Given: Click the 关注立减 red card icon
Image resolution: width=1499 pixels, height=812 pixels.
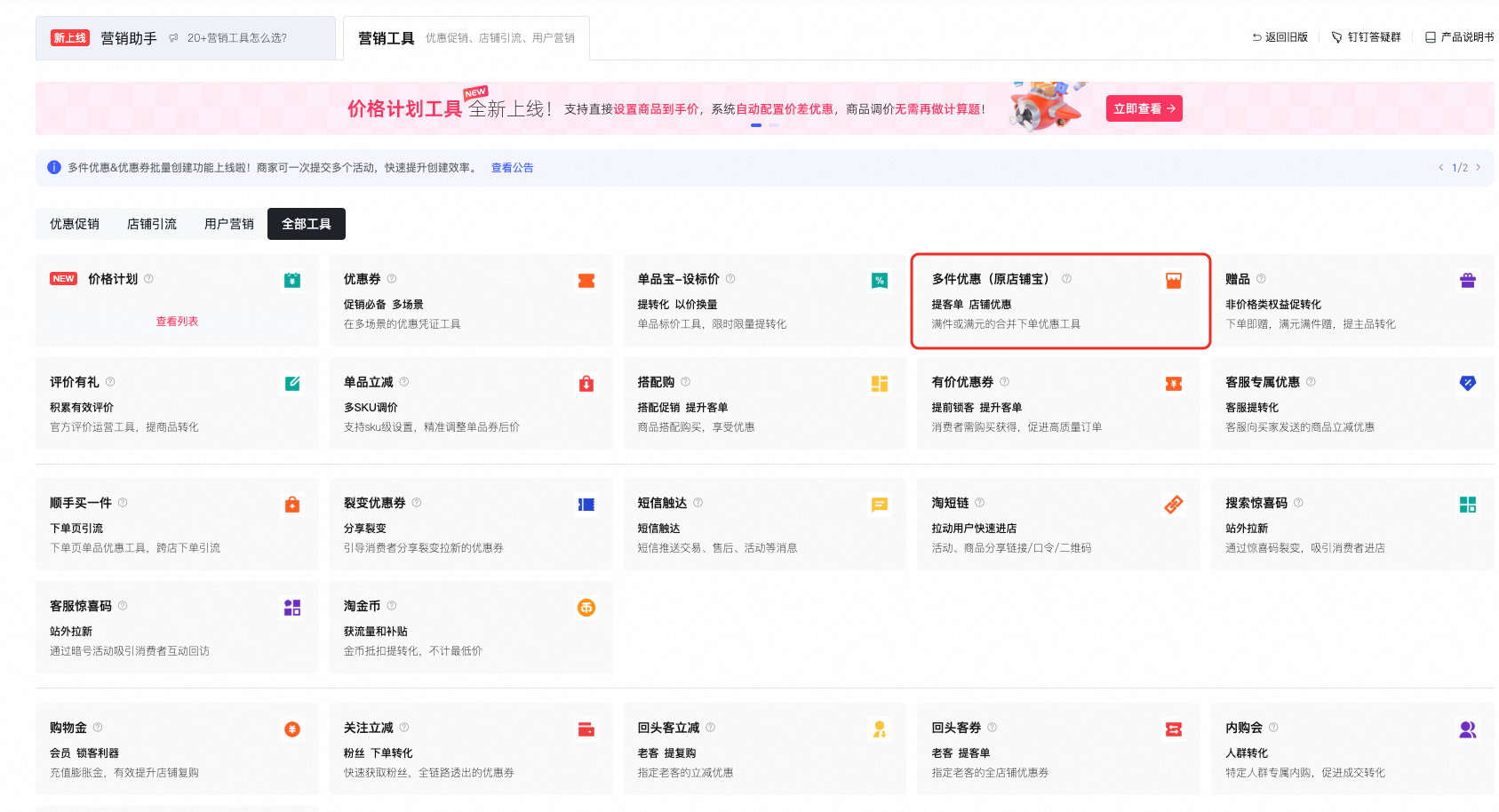Looking at the screenshot, I should (586, 729).
